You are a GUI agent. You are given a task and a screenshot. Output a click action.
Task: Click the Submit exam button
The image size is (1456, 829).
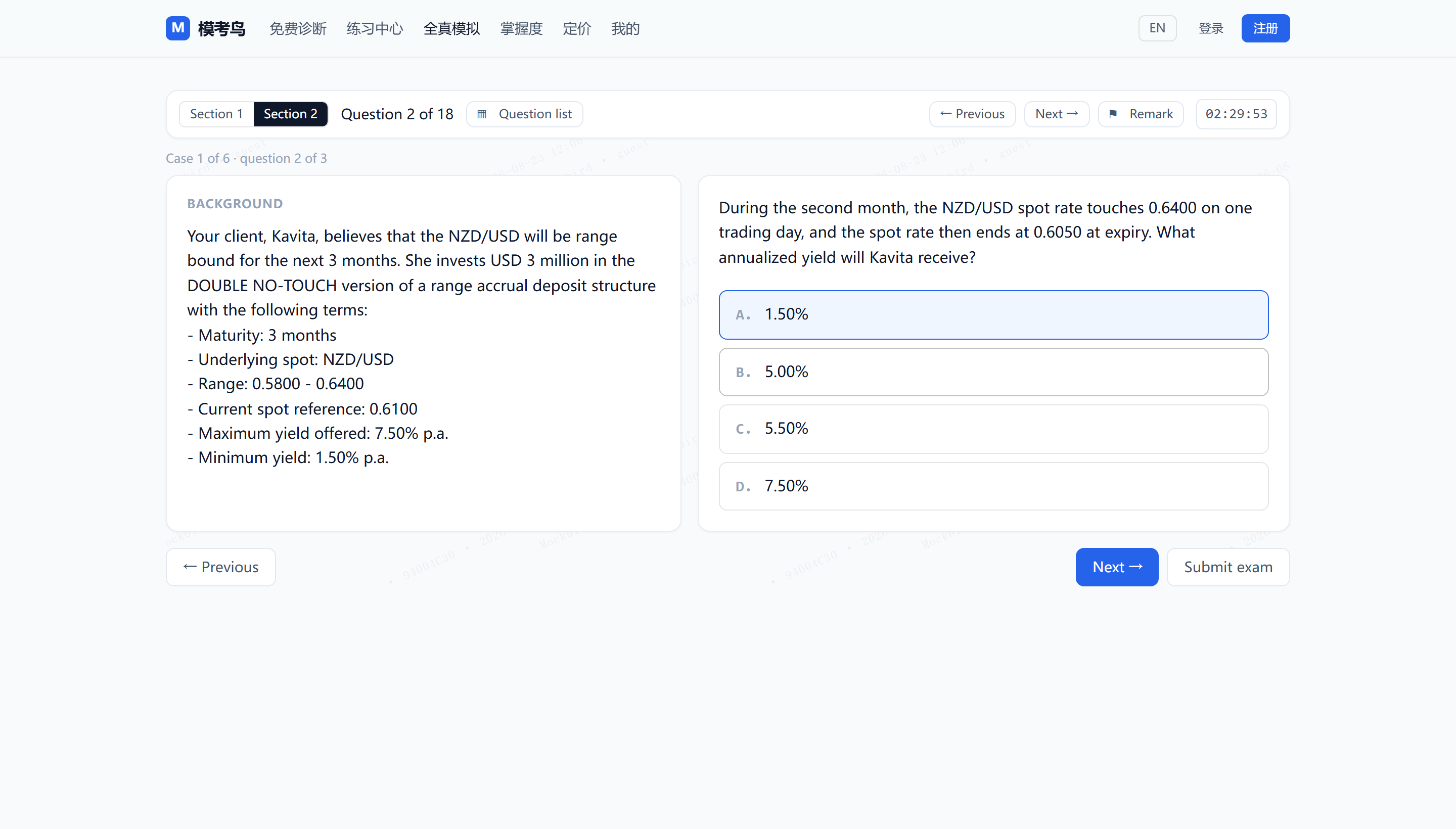click(x=1228, y=567)
